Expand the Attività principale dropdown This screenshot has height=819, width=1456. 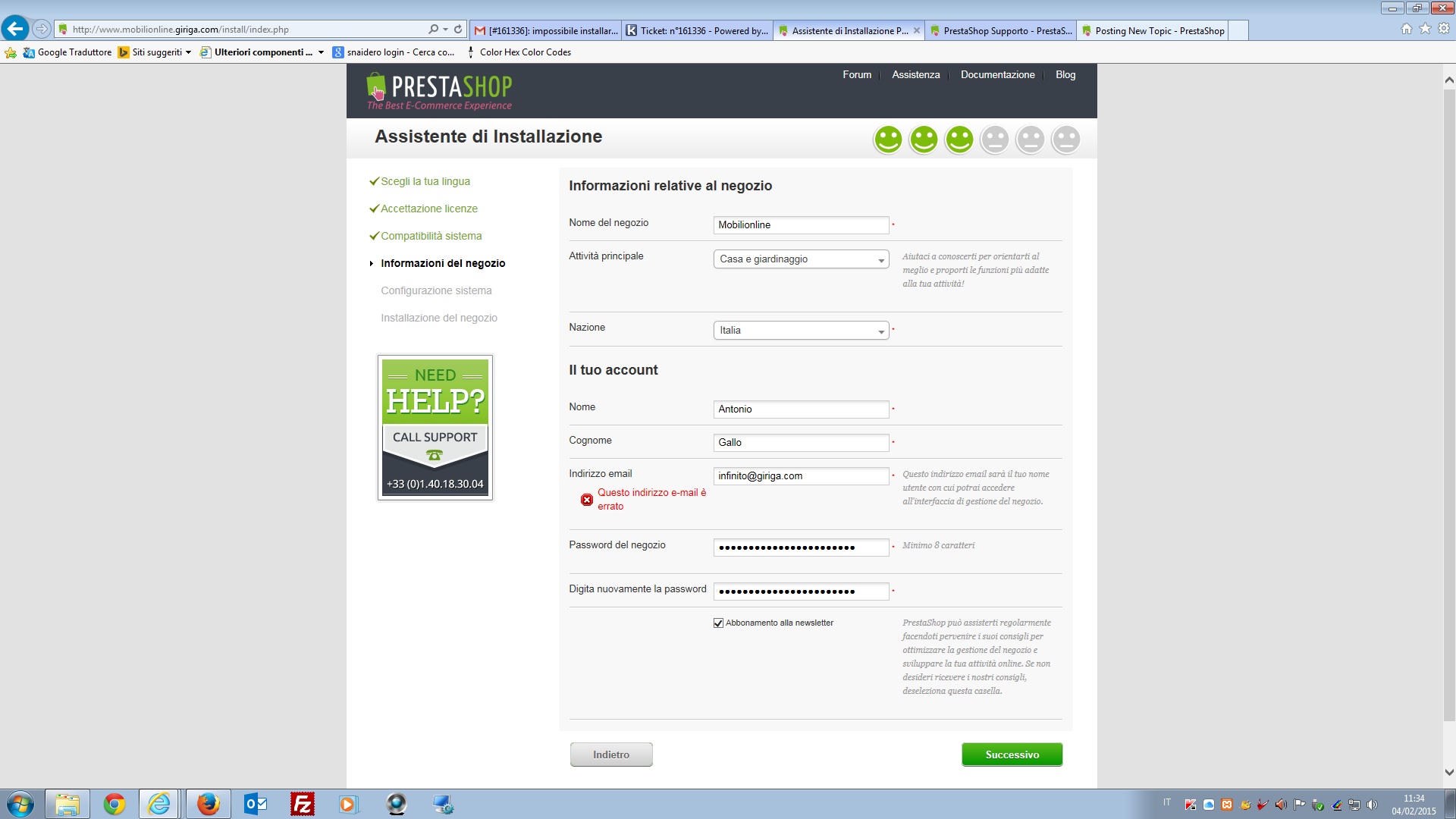[801, 259]
